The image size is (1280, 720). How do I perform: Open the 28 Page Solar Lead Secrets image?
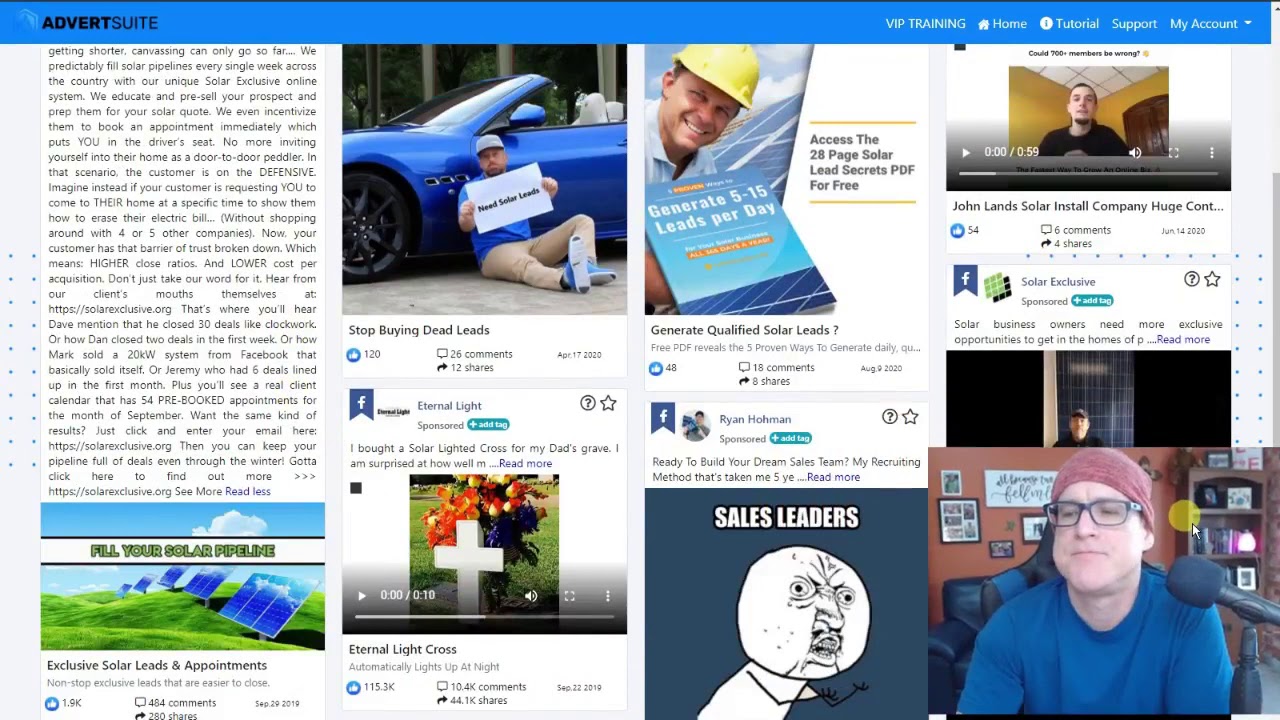(x=786, y=179)
